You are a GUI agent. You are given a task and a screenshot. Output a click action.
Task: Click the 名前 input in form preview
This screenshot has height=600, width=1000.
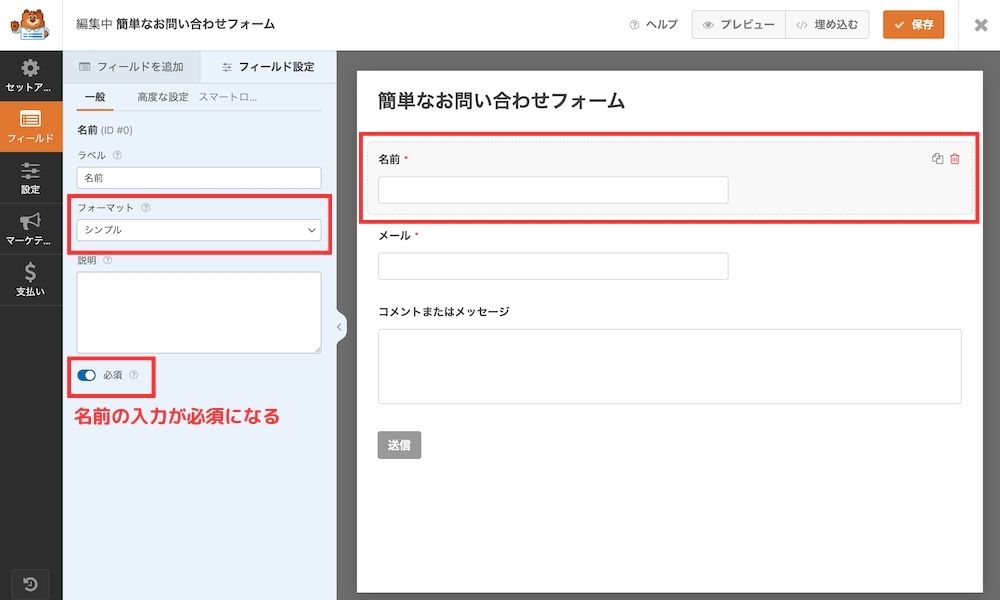click(x=553, y=190)
